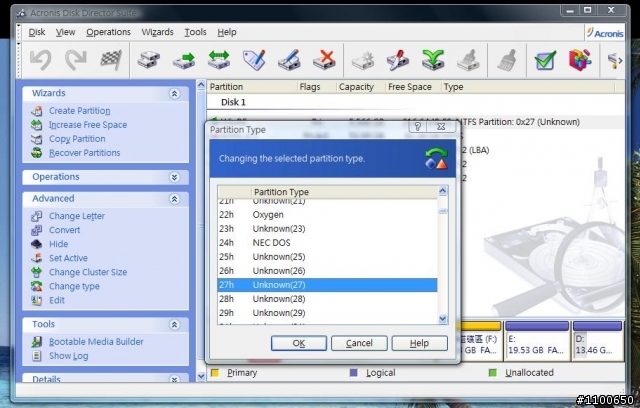Open the Help menu
This screenshot has width=640, height=408.
pos(227,32)
